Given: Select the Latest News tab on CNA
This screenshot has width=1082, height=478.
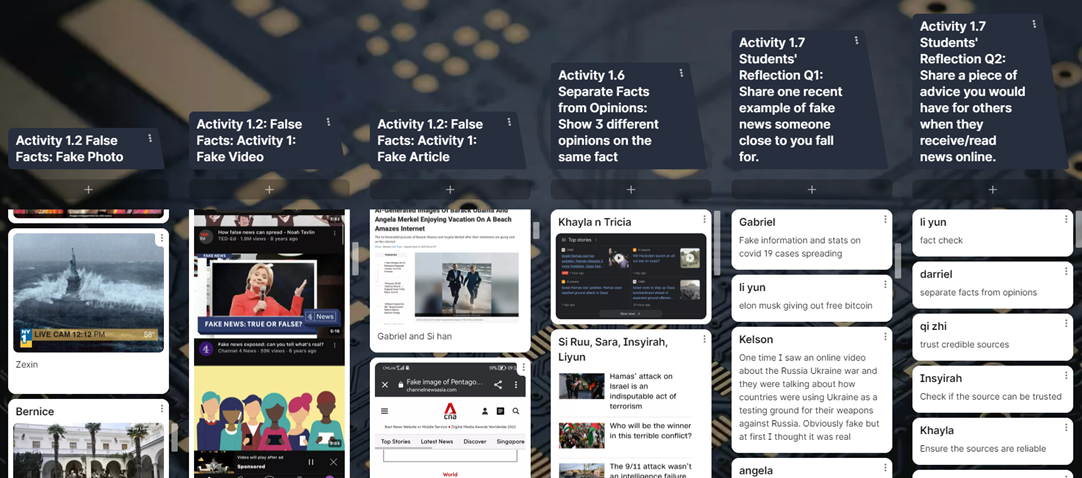Looking at the screenshot, I should pyautogui.click(x=436, y=441).
